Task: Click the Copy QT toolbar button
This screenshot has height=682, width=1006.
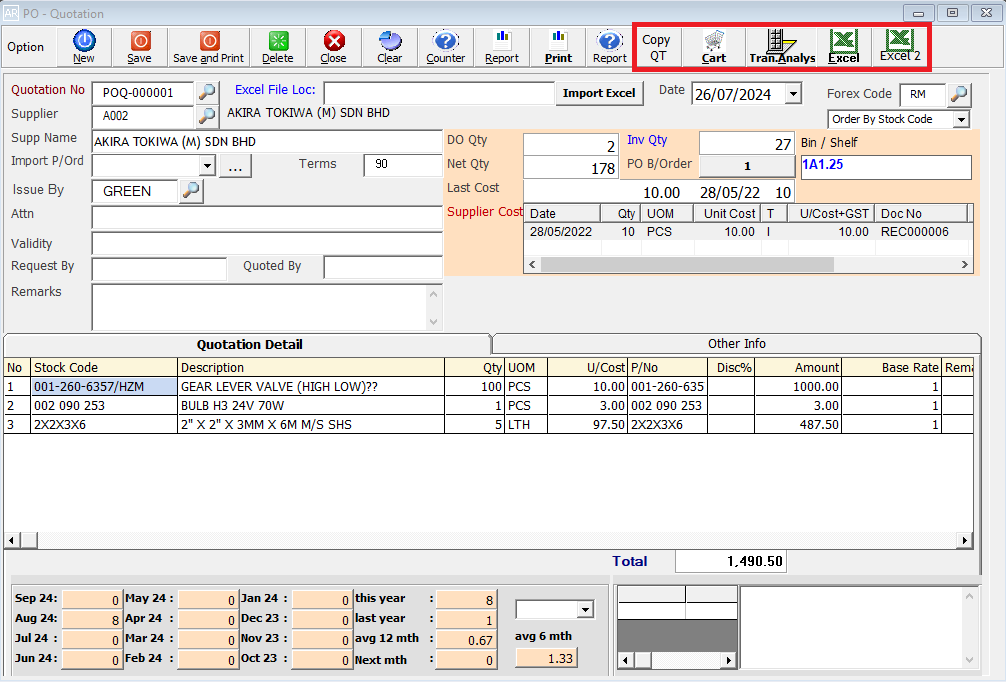Action: tap(656, 47)
